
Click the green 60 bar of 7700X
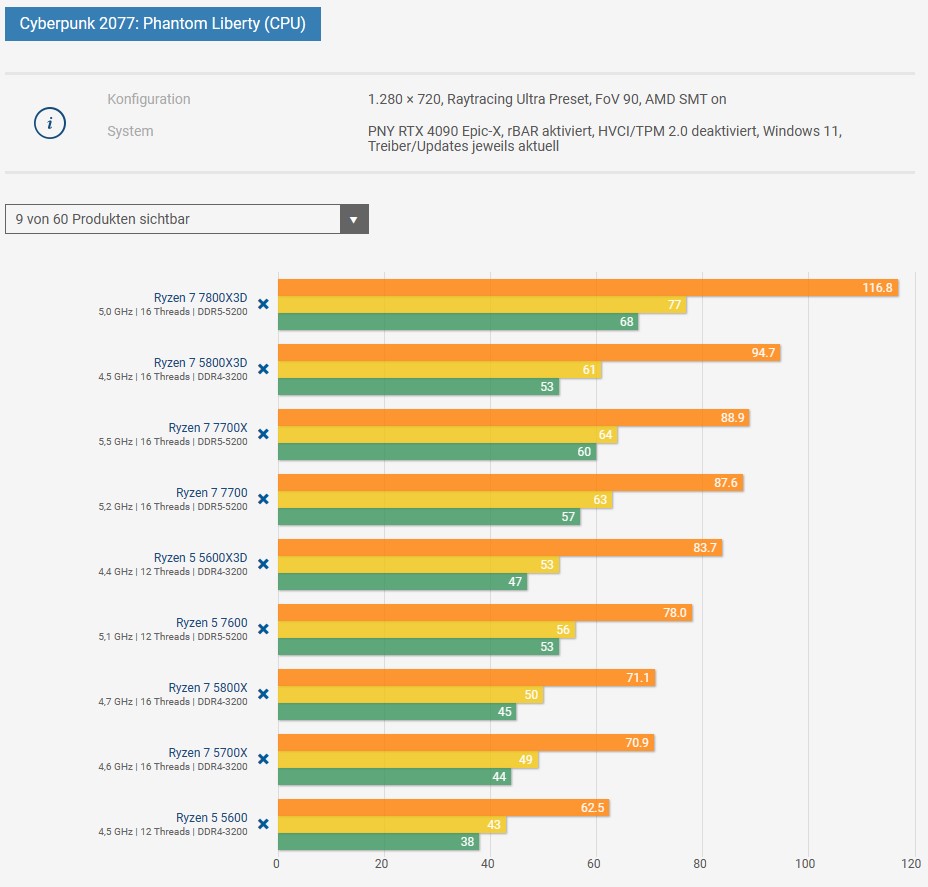[x=437, y=452]
